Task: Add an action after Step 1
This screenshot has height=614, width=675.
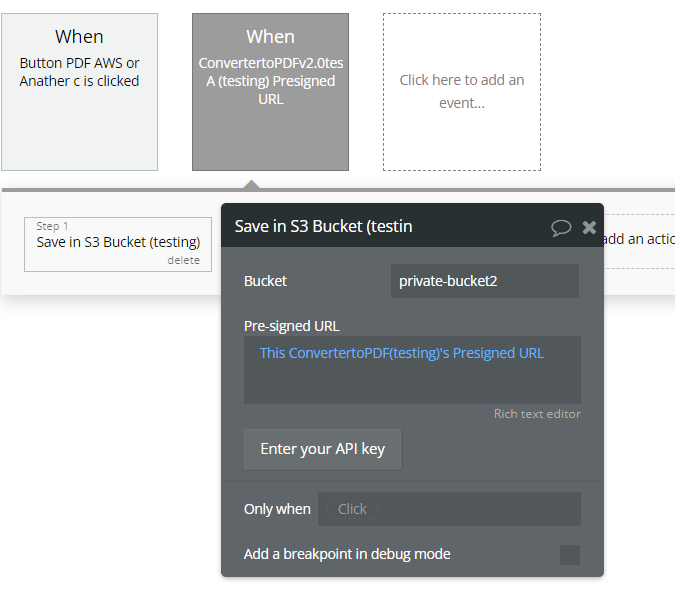Action: pos(639,239)
